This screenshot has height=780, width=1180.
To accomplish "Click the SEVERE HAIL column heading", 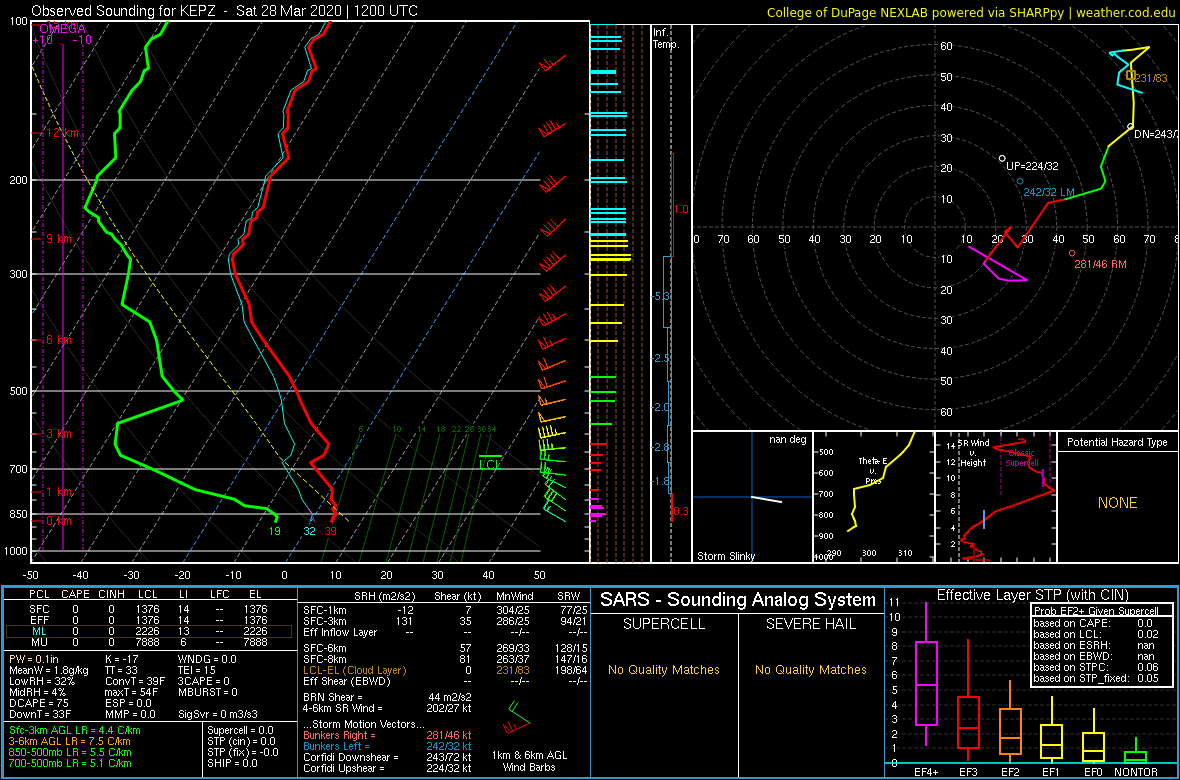I will [811, 624].
